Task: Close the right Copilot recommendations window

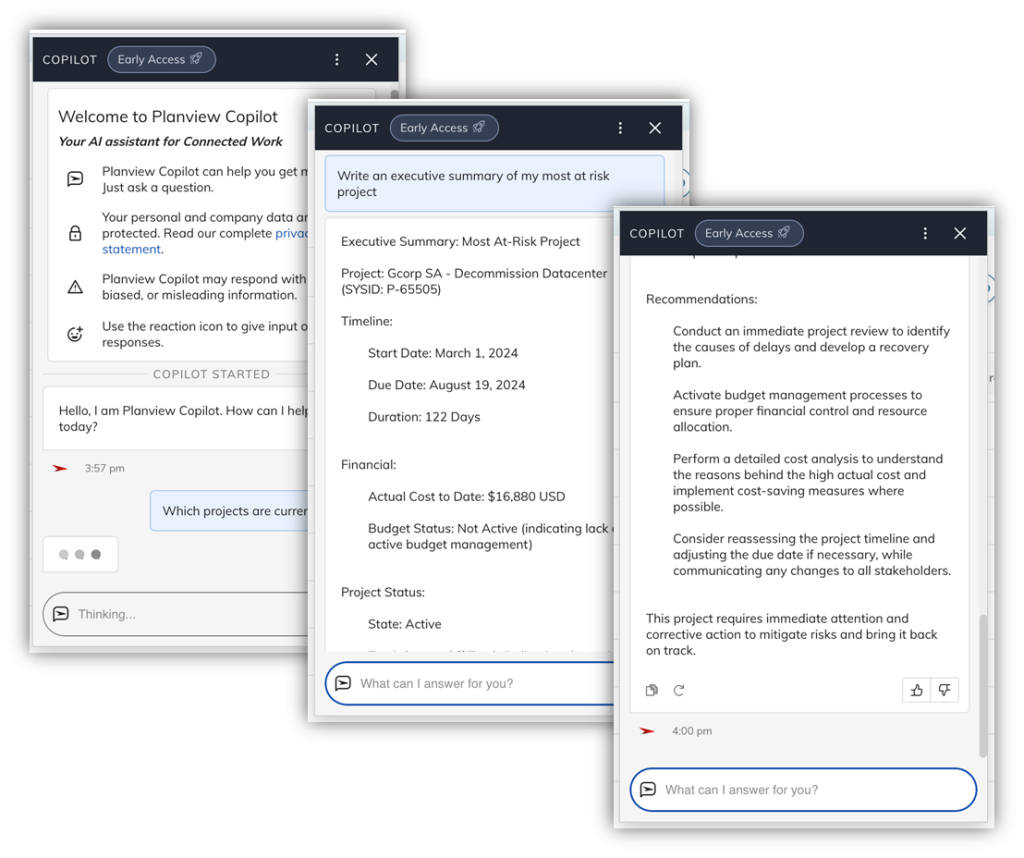Action: (x=960, y=233)
